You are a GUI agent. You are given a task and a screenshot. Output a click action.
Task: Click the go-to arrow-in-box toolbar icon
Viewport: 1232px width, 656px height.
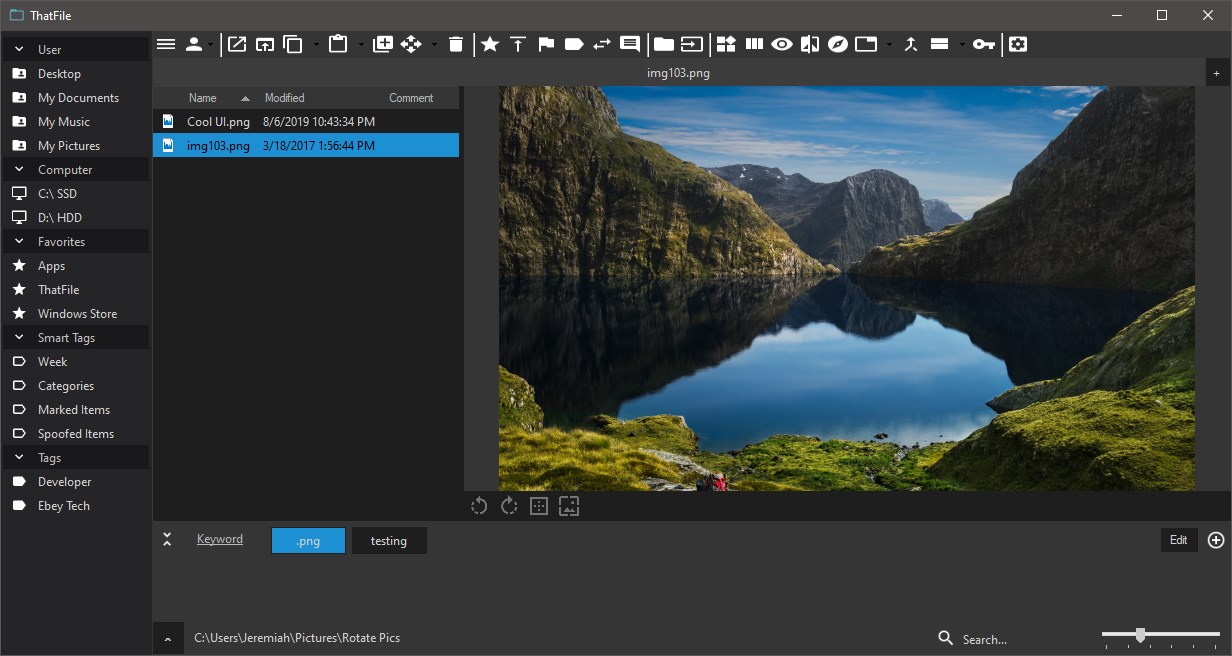[x=692, y=44]
